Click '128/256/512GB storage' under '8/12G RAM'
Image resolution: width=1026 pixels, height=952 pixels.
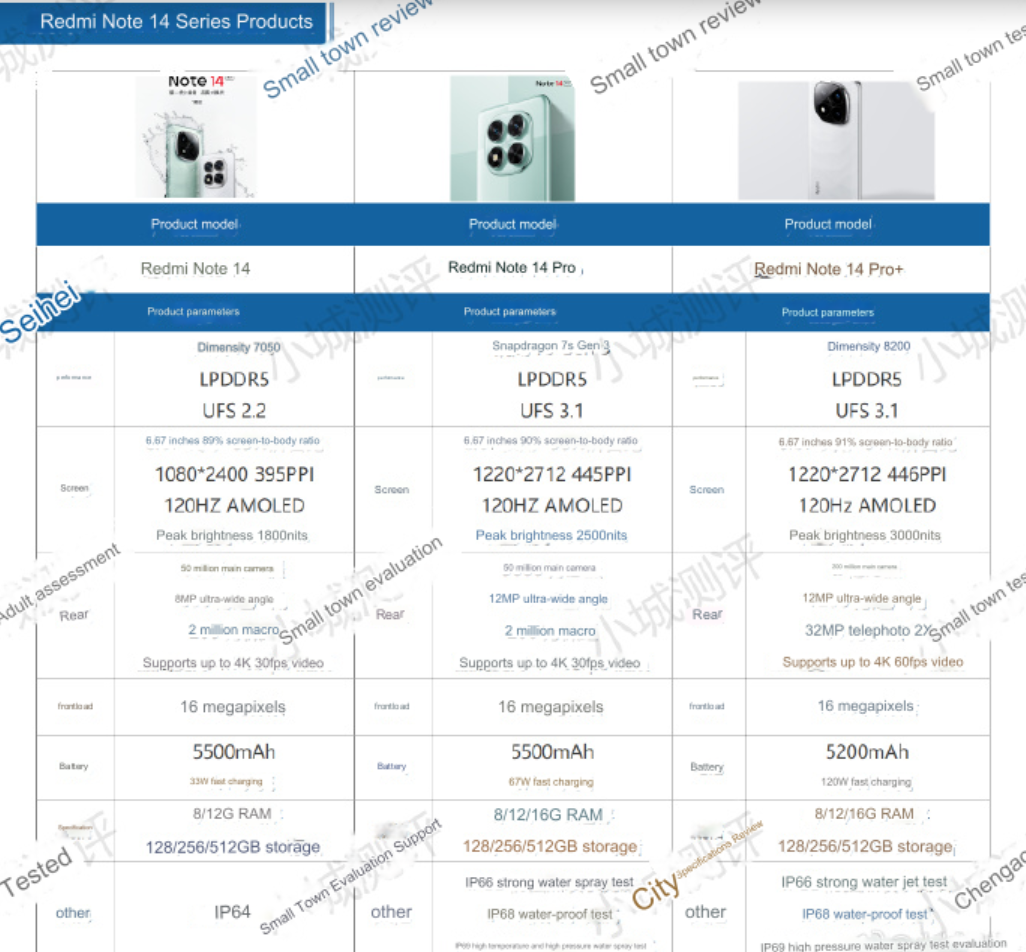click(232, 847)
